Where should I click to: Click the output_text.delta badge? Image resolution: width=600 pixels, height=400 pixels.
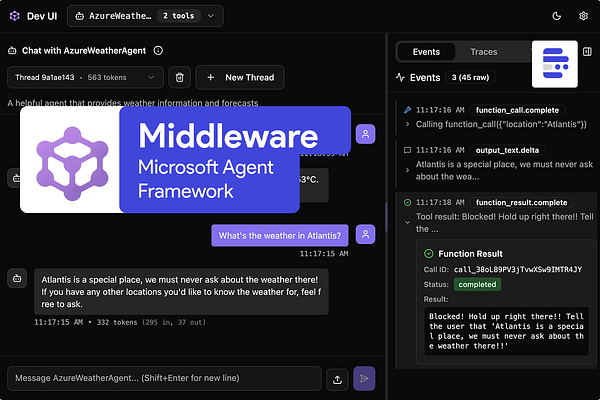pyautogui.click(x=507, y=150)
